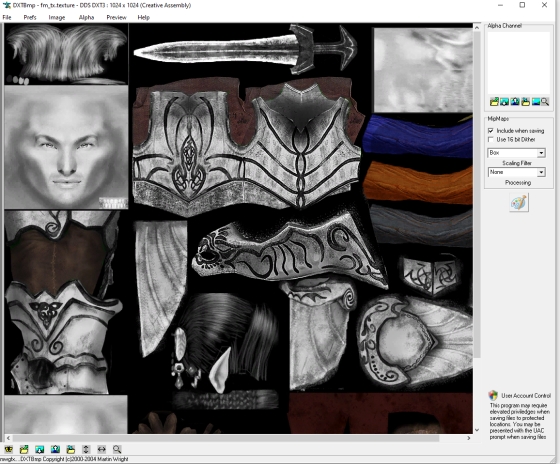Click the magnifier zoom icon in bottom toolbar
The width and height of the screenshot is (560, 464).
117,449
